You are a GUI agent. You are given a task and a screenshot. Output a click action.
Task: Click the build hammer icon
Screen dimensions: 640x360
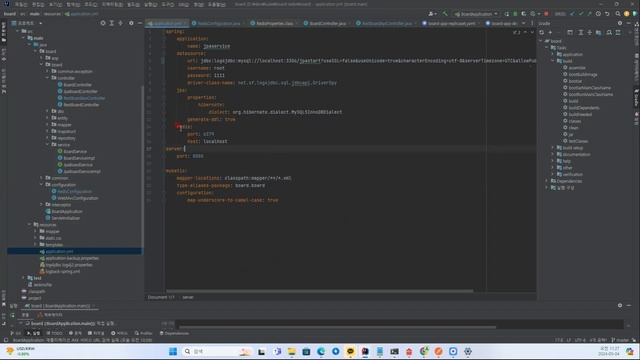tap(445, 14)
